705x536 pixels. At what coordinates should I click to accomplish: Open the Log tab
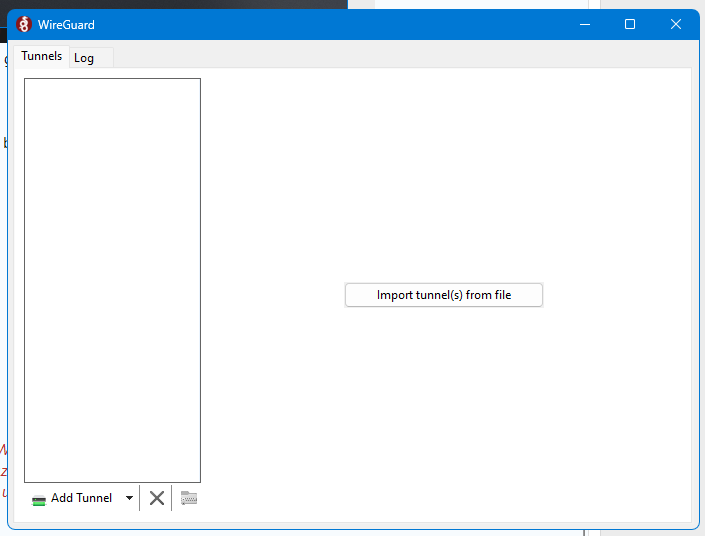(91, 58)
